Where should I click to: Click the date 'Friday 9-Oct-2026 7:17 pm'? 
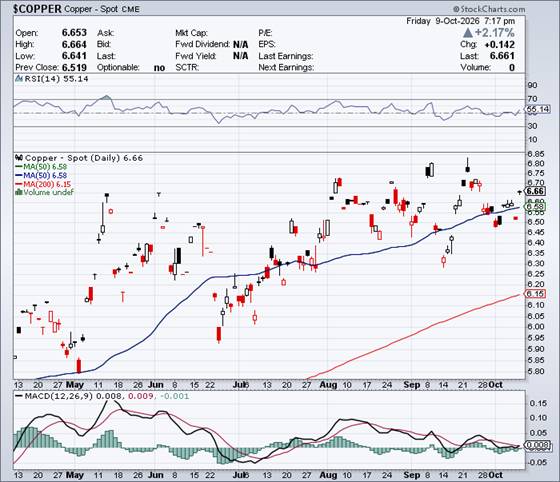(x=461, y=21)
